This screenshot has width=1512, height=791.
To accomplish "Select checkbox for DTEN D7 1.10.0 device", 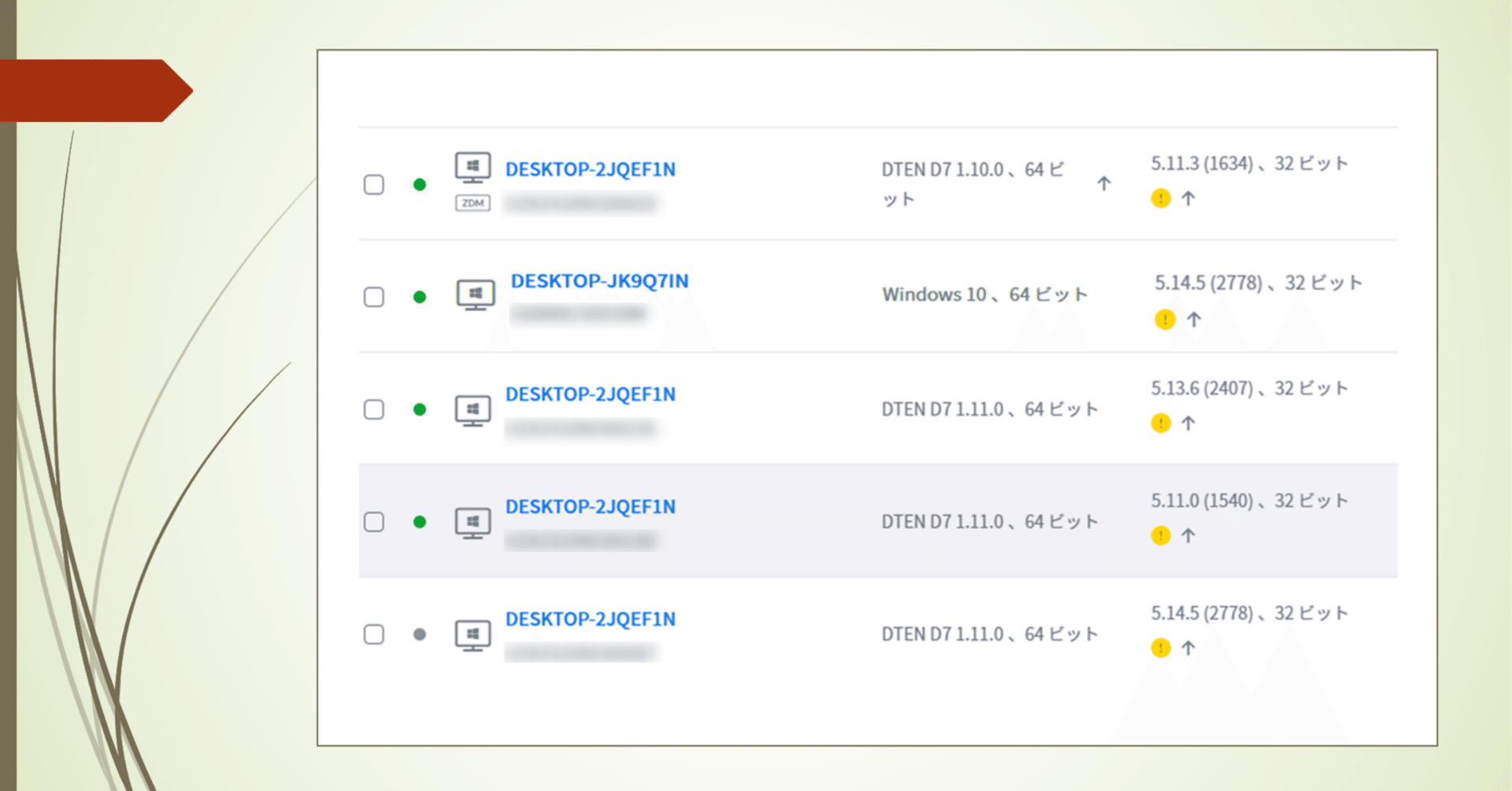I will pyautogui.click(x=374, y=184).
